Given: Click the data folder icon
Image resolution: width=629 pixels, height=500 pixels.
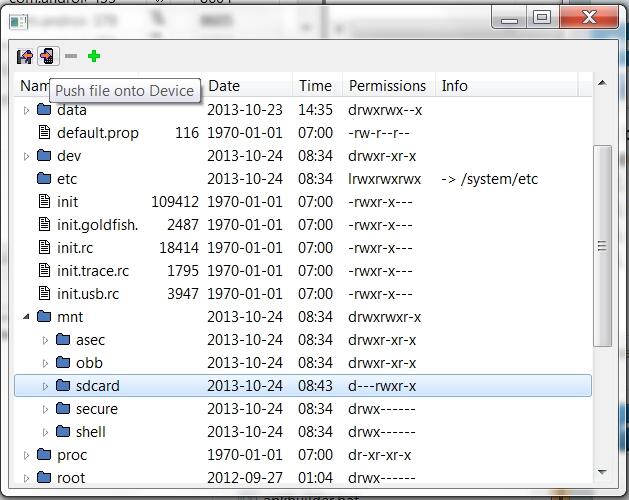Looking at the screenshot, I should pyautogui.click(x=44, y=109).
